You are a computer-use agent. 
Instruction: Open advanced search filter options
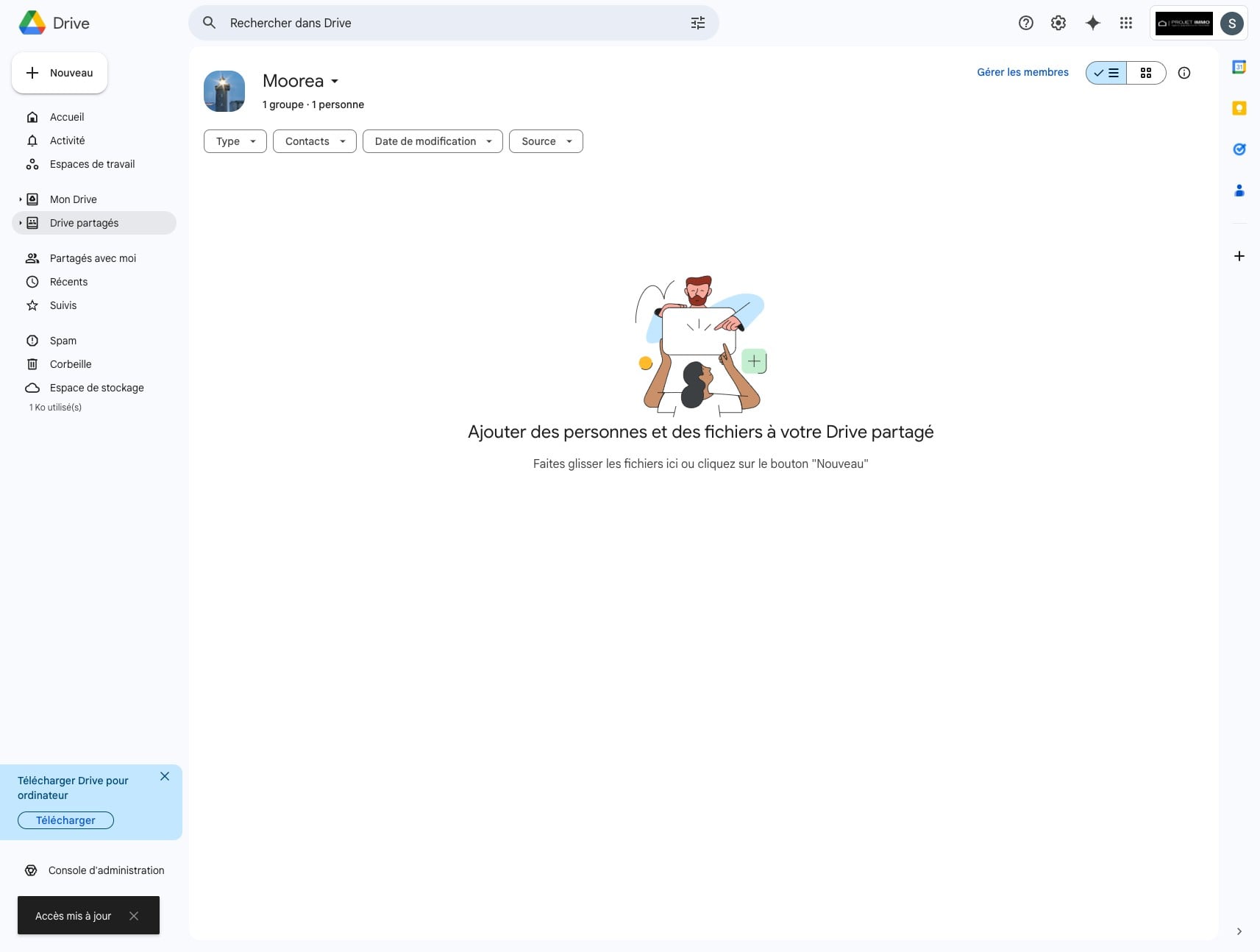[x=697, y=23]
